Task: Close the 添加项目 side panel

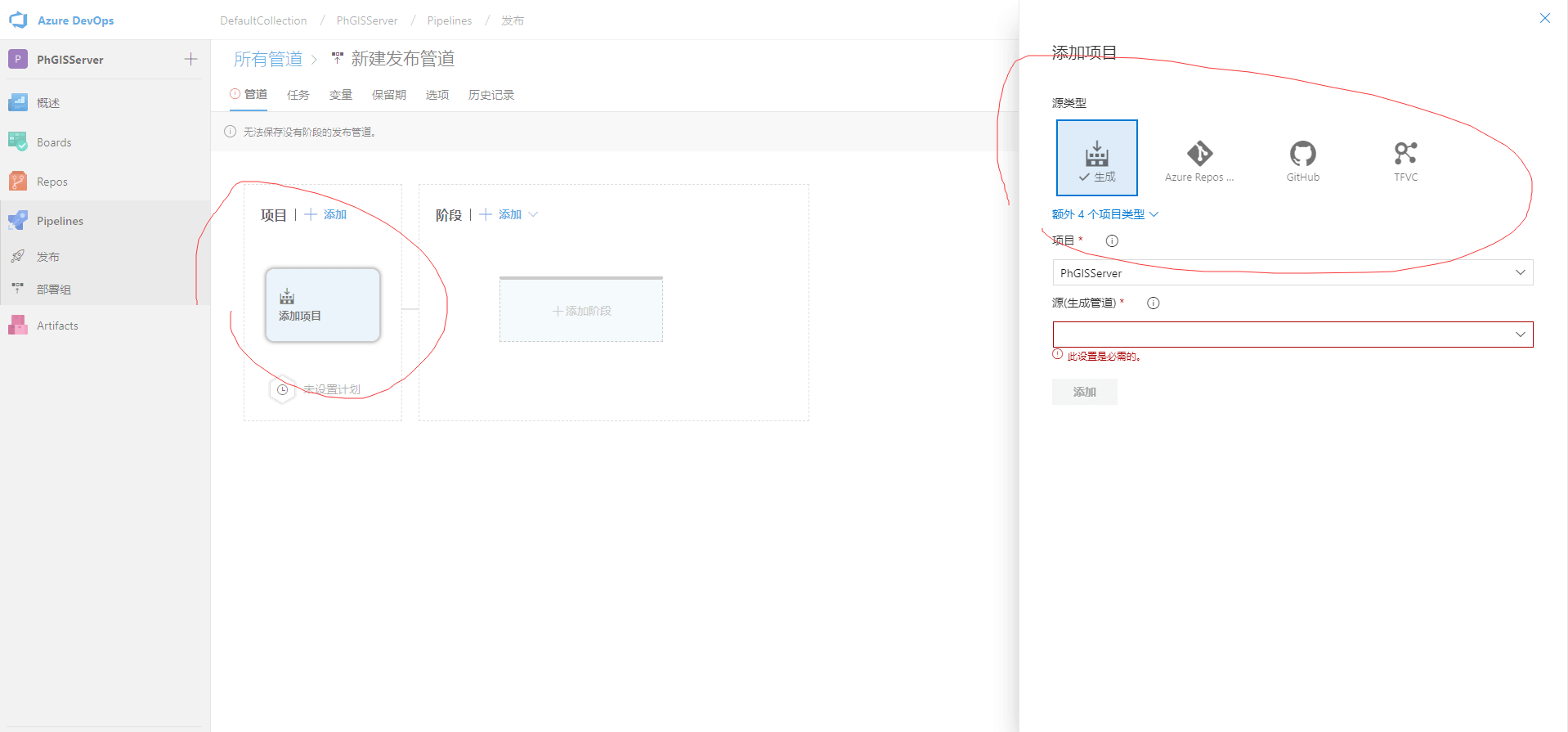Action: (x=1544, y=18)
